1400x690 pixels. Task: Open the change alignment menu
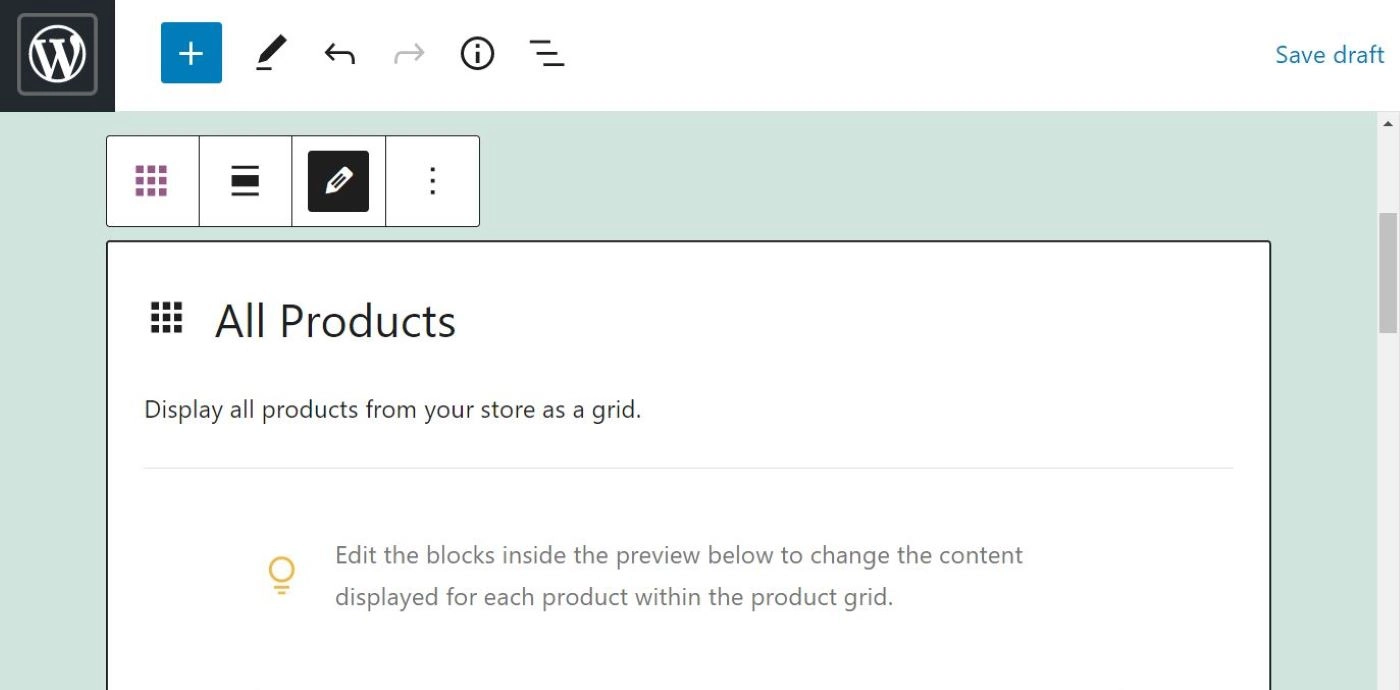coord(245,181)
